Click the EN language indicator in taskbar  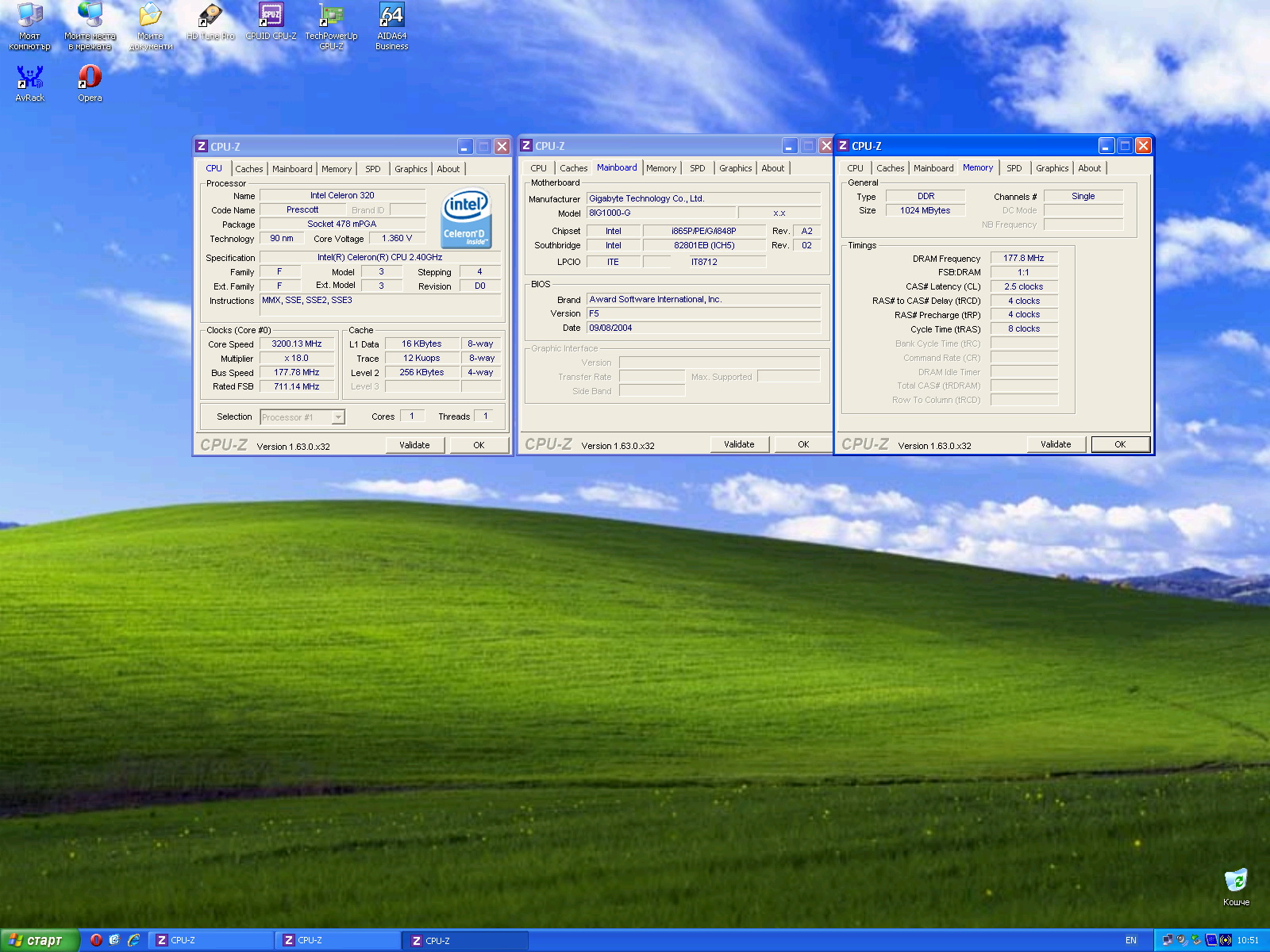click(x=1130, y=940)
